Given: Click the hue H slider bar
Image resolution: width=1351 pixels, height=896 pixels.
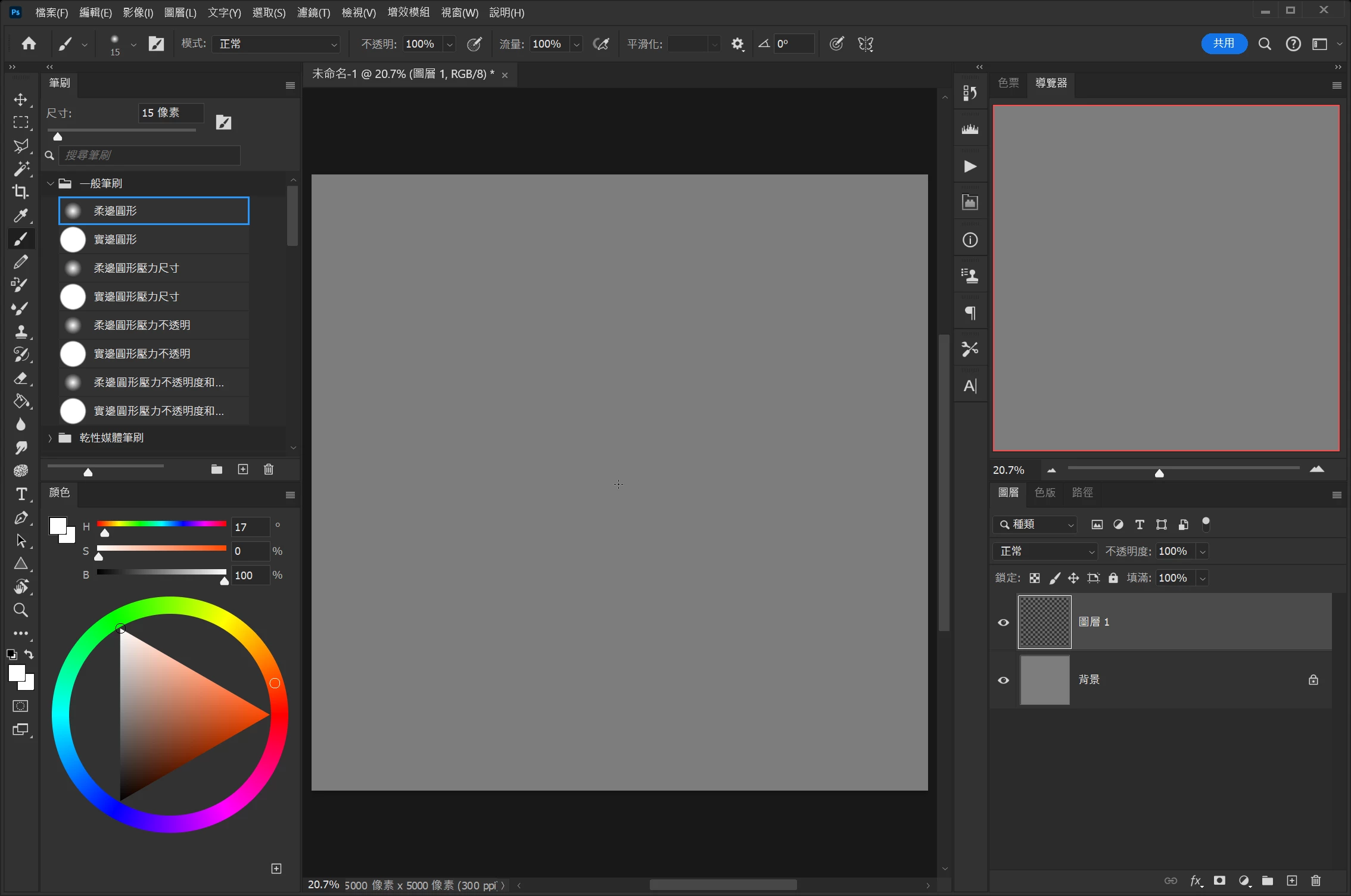Looking at the screenshot, I should pyautogui.click(x=161, y=524).
